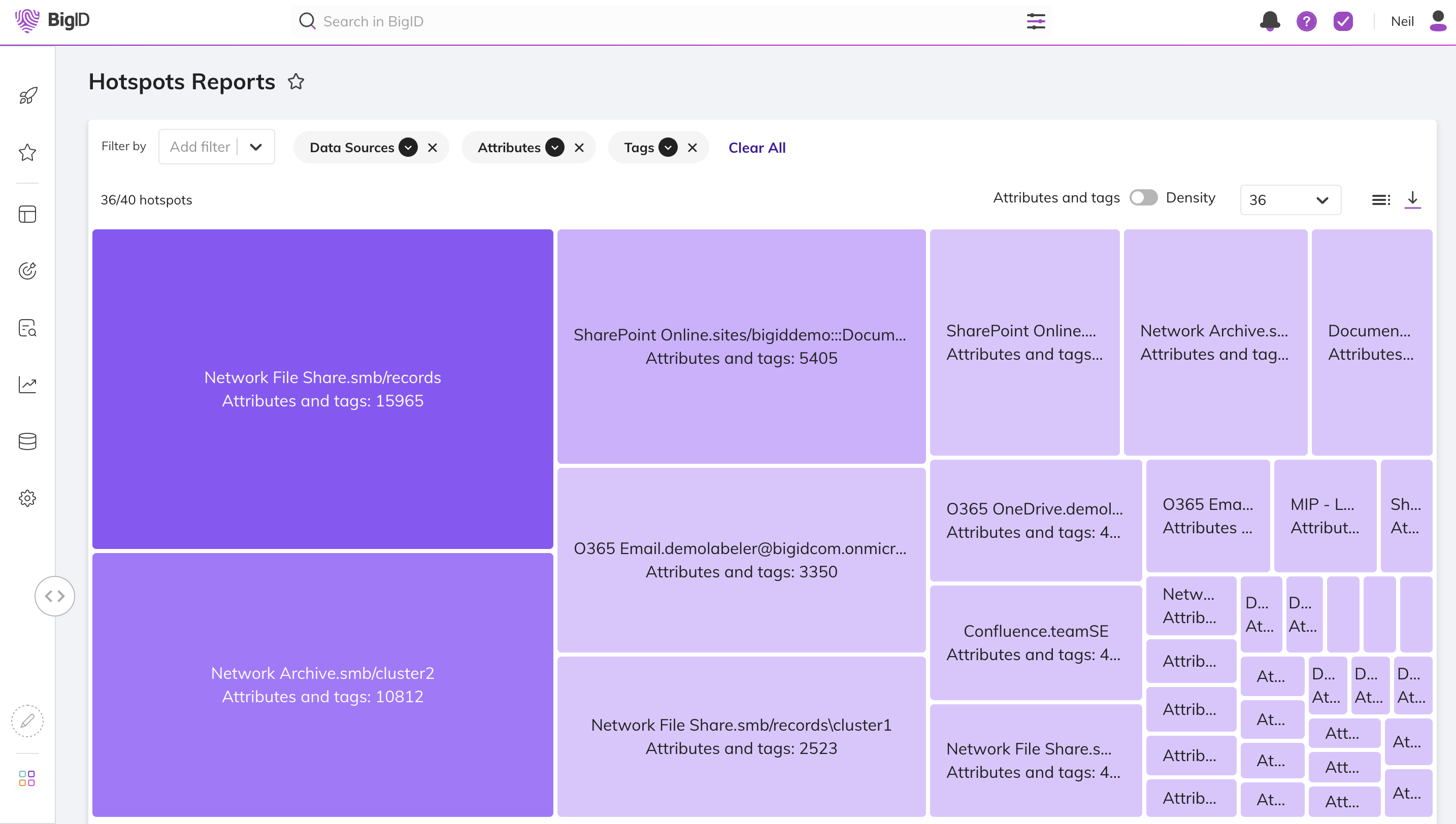The width and height of the screenshot is (1456, 824).
Task: Open the notifications bell icon
Action: pos(1269,21)
